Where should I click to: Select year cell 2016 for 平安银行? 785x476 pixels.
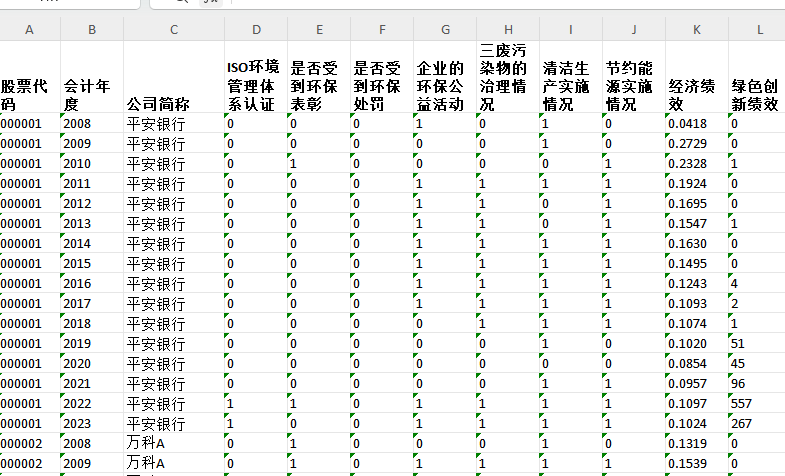pos(92,283)
